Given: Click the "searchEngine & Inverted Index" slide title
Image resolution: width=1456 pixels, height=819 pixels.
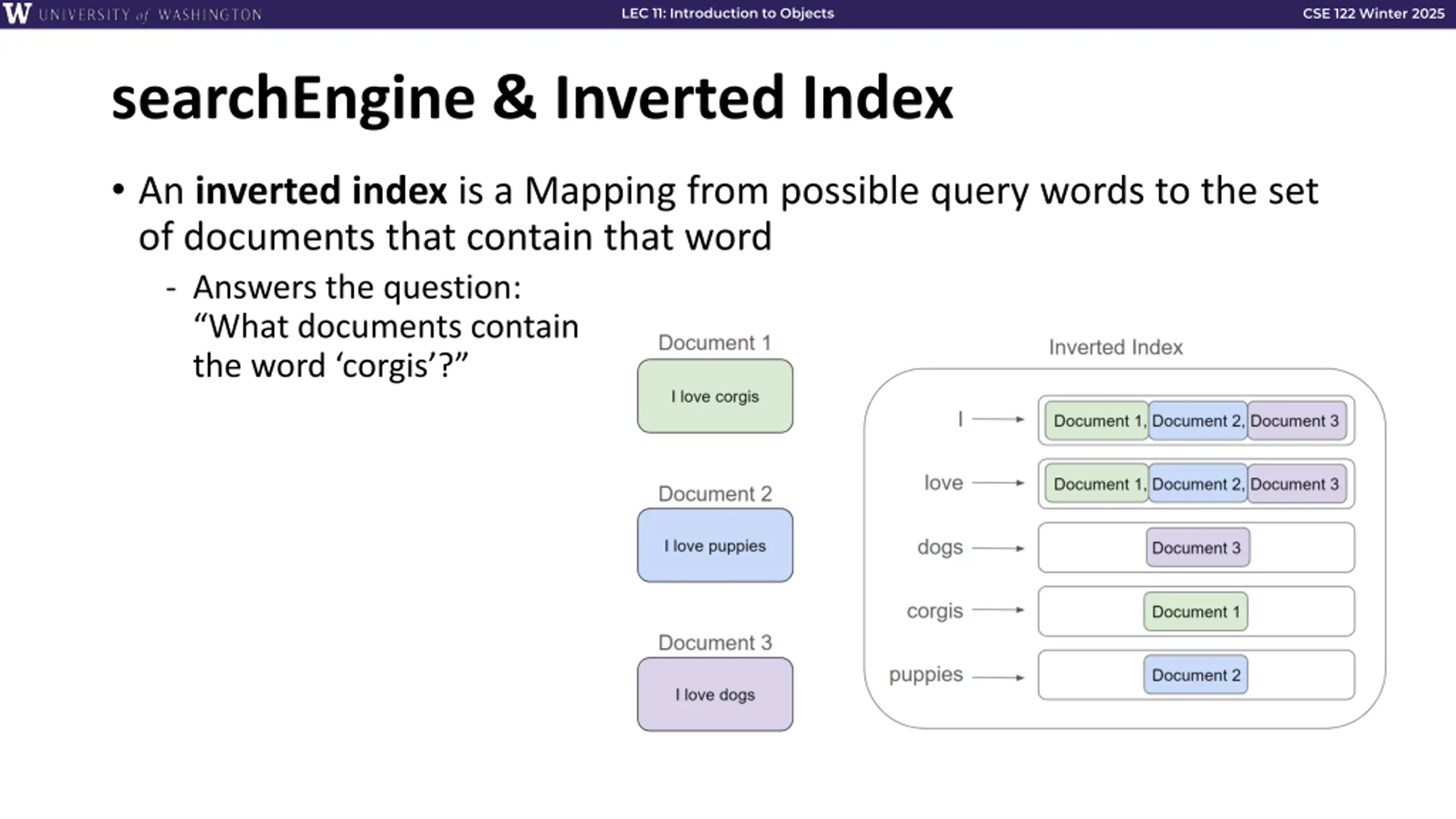Looking at the screenshot, I should tap(532, 98).
